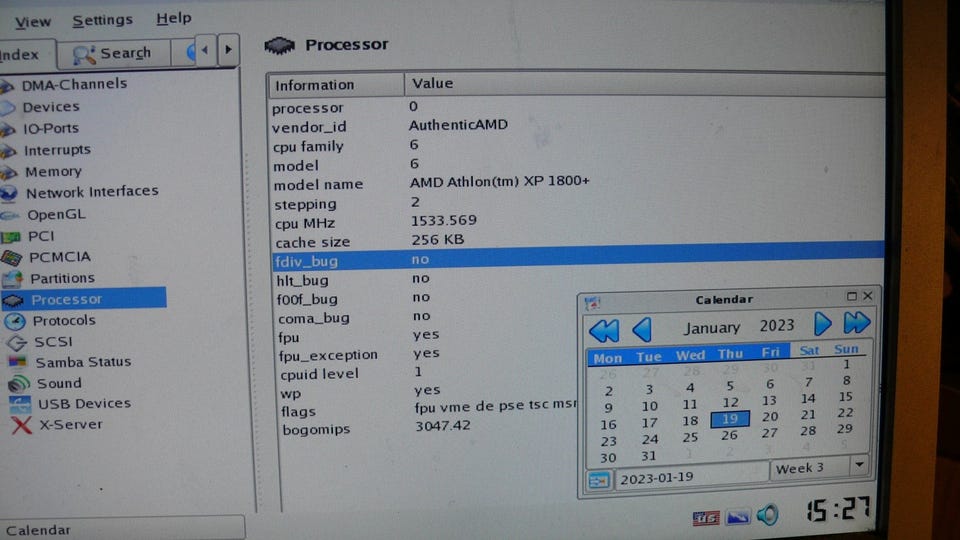Go to previous month in Calendar
The image size is (960, 540).
point(642,329)
